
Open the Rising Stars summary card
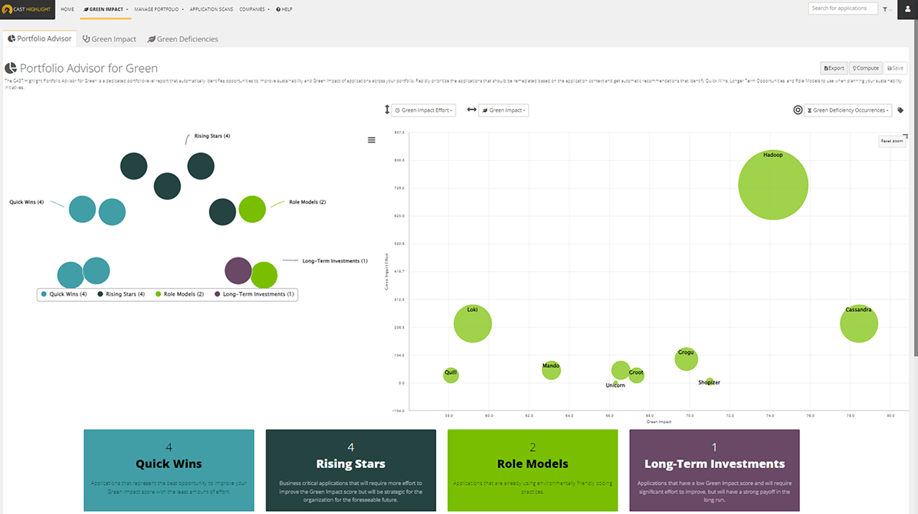[x=351, y=470]
